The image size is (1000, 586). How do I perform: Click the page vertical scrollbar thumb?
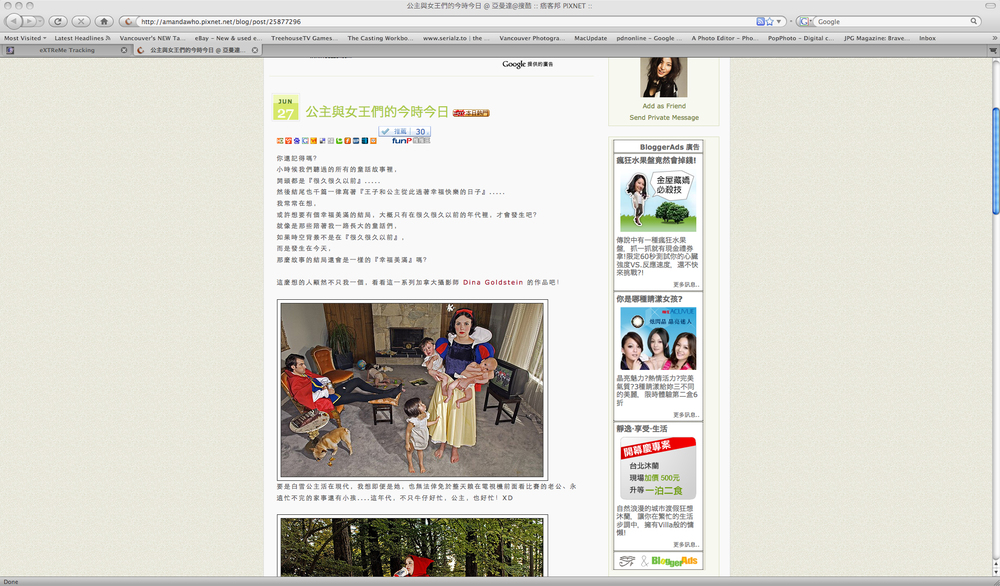click(995, 161)
